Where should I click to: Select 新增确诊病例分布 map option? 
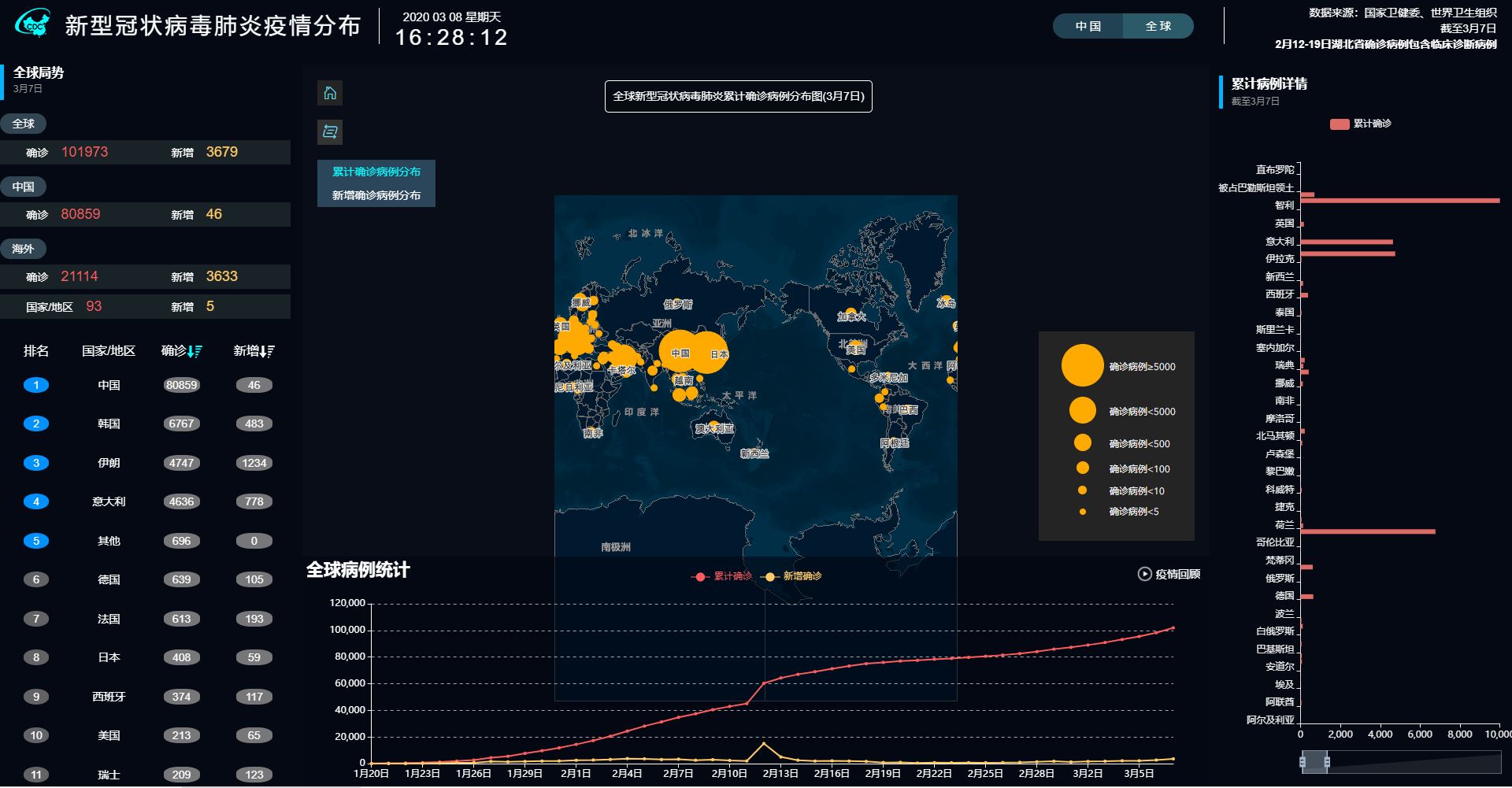[376, 195]
